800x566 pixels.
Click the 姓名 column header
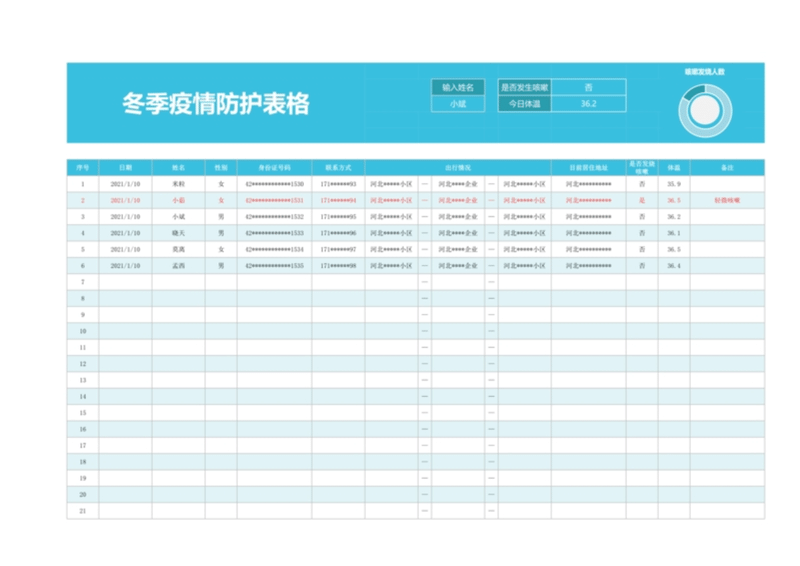(x=178, y=167)
